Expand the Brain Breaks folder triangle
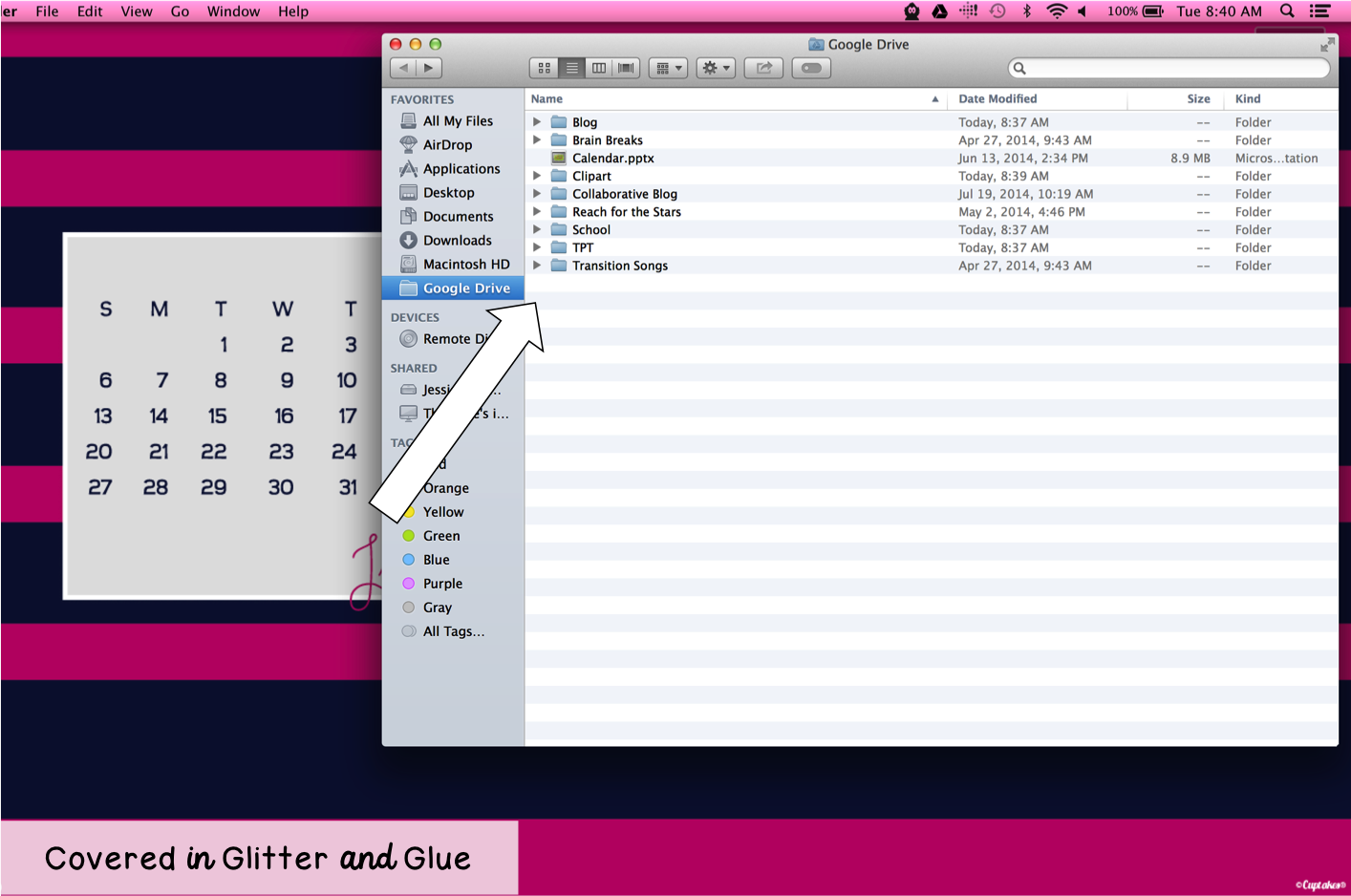 pyautogui.click(x=537, y=140)
